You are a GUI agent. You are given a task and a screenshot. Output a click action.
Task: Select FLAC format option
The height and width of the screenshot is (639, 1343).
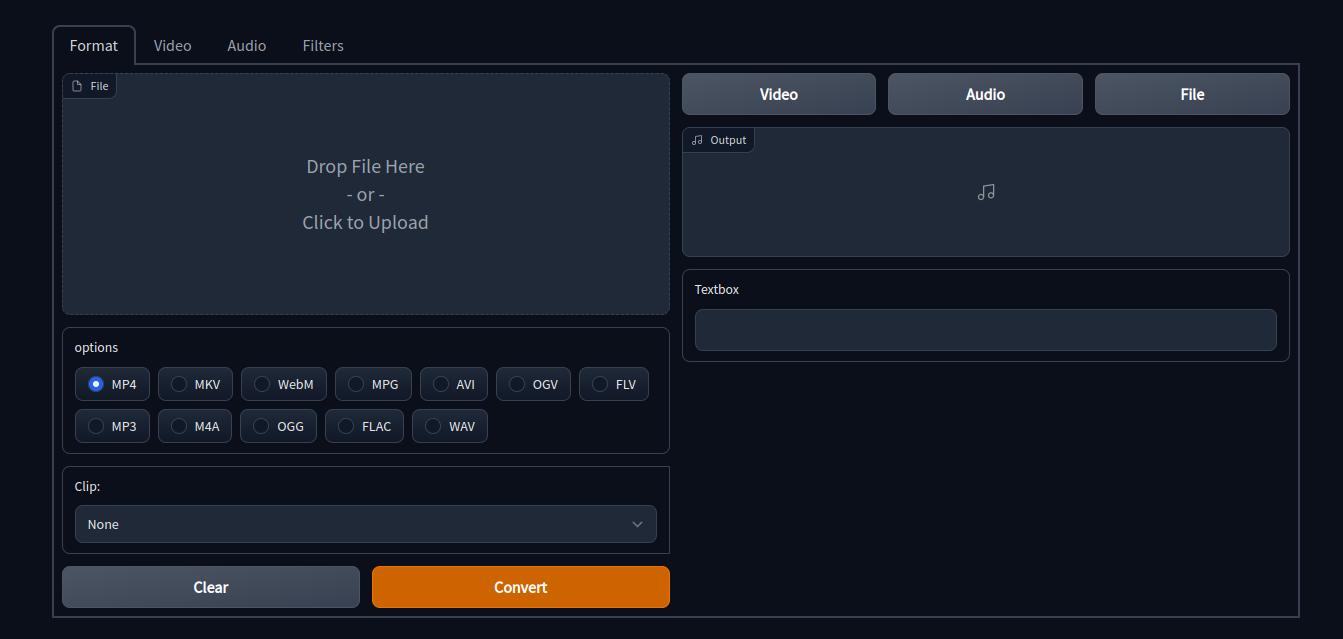347,426
